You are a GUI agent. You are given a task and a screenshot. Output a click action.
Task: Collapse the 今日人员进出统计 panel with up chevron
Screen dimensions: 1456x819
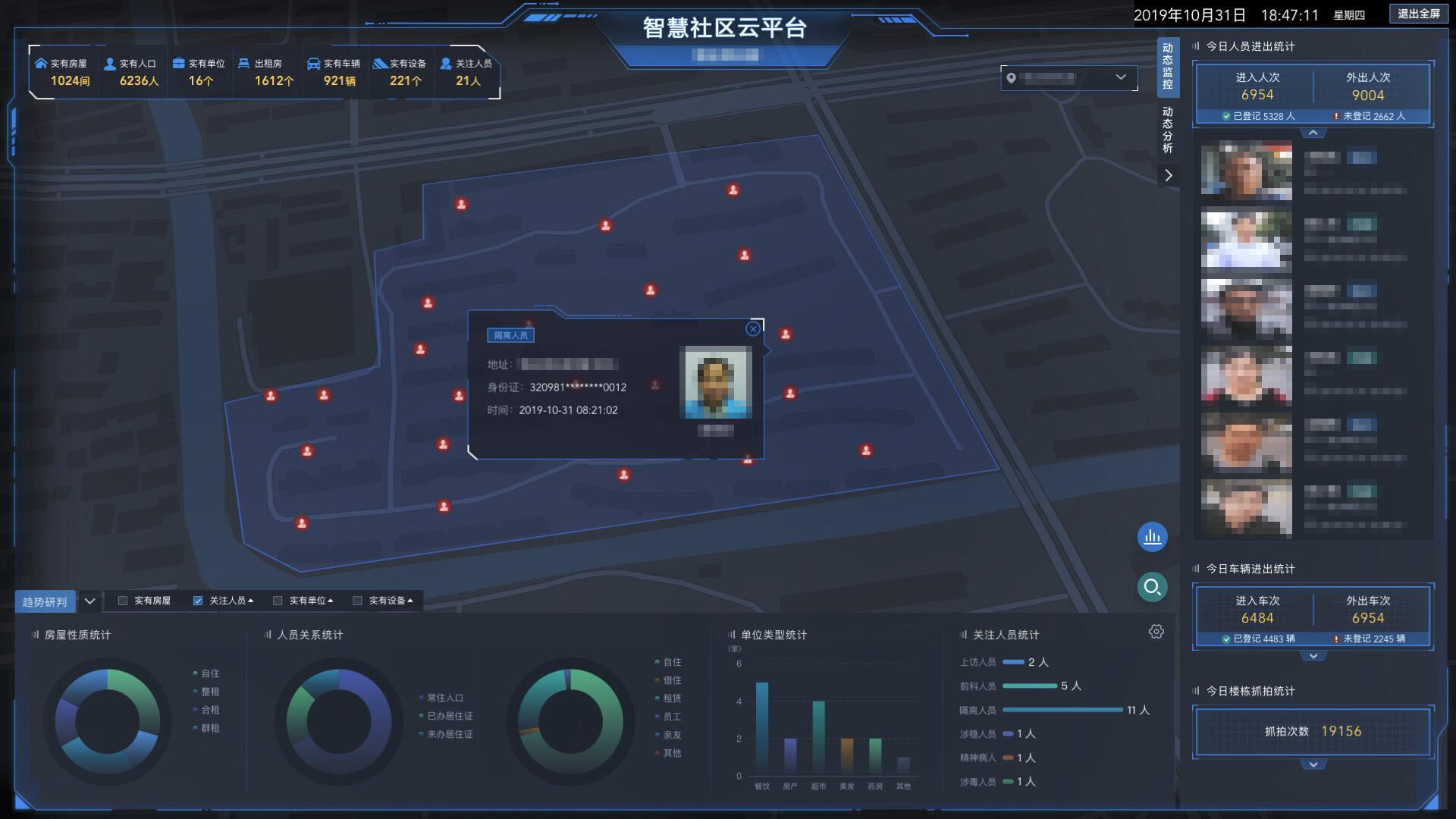[1313, 133]
